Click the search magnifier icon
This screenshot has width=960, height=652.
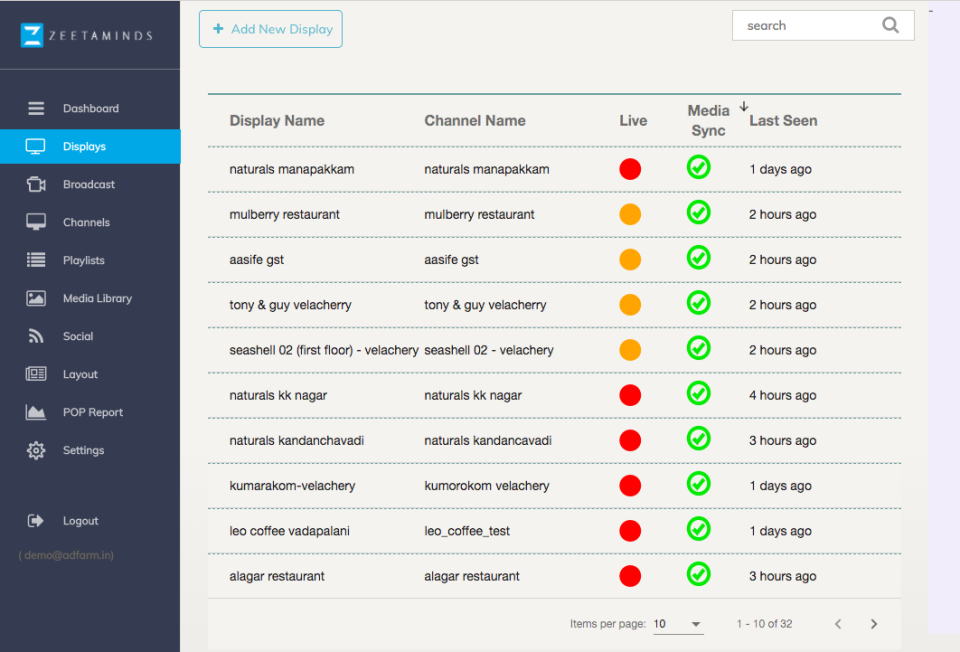click(x=890, y=25)
